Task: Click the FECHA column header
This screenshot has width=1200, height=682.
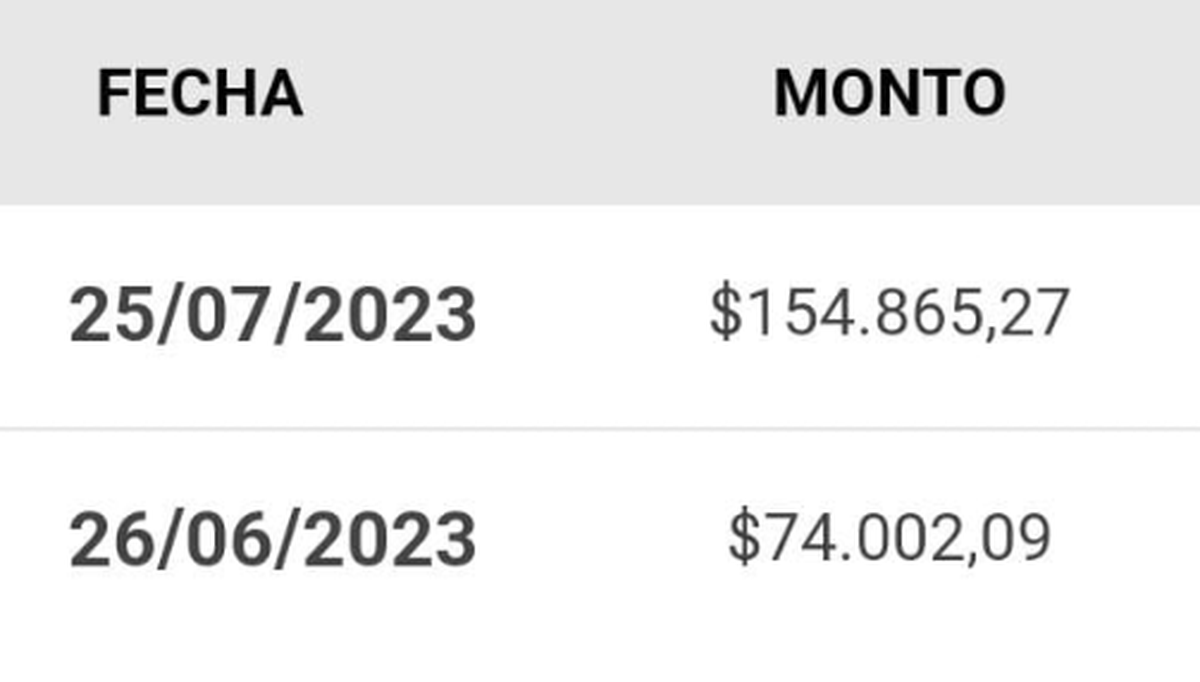Action: (x=200, y=94)
